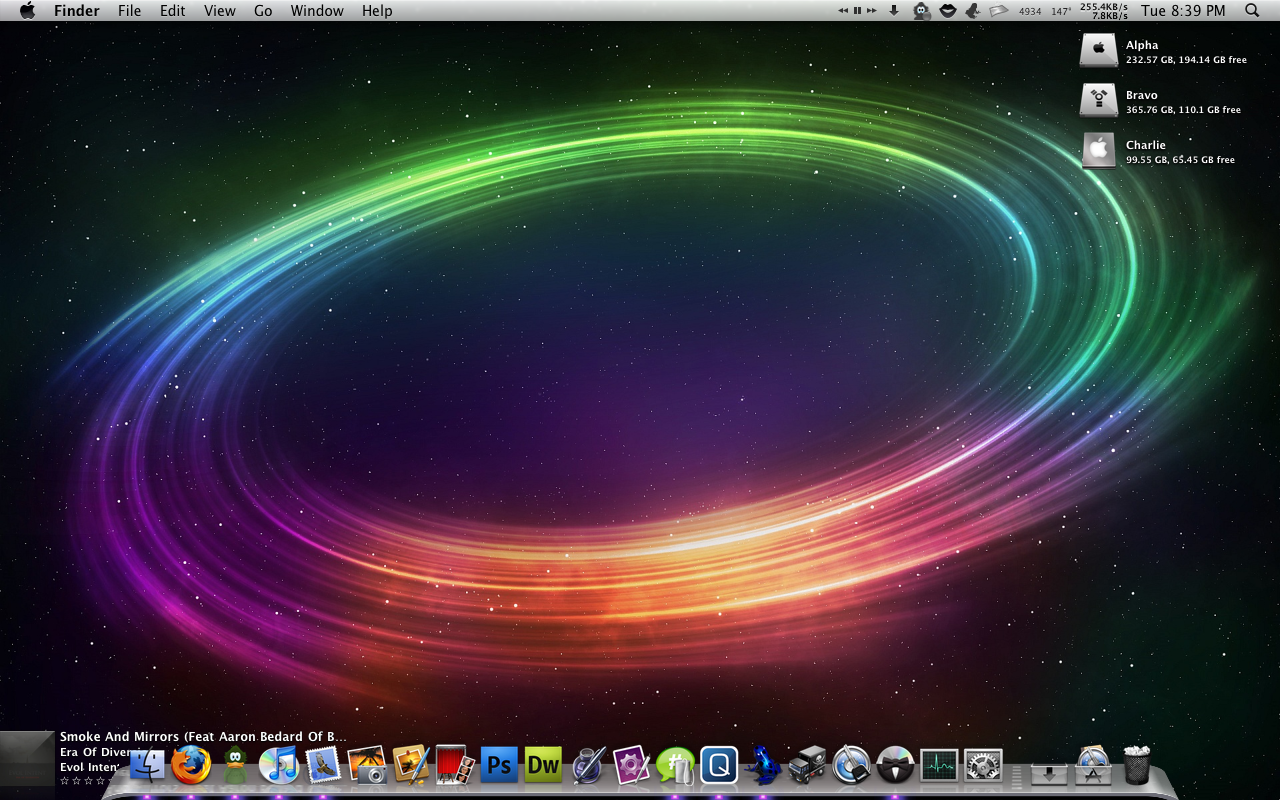Select the Charlie drive on desktop

tap(1098, 150)
